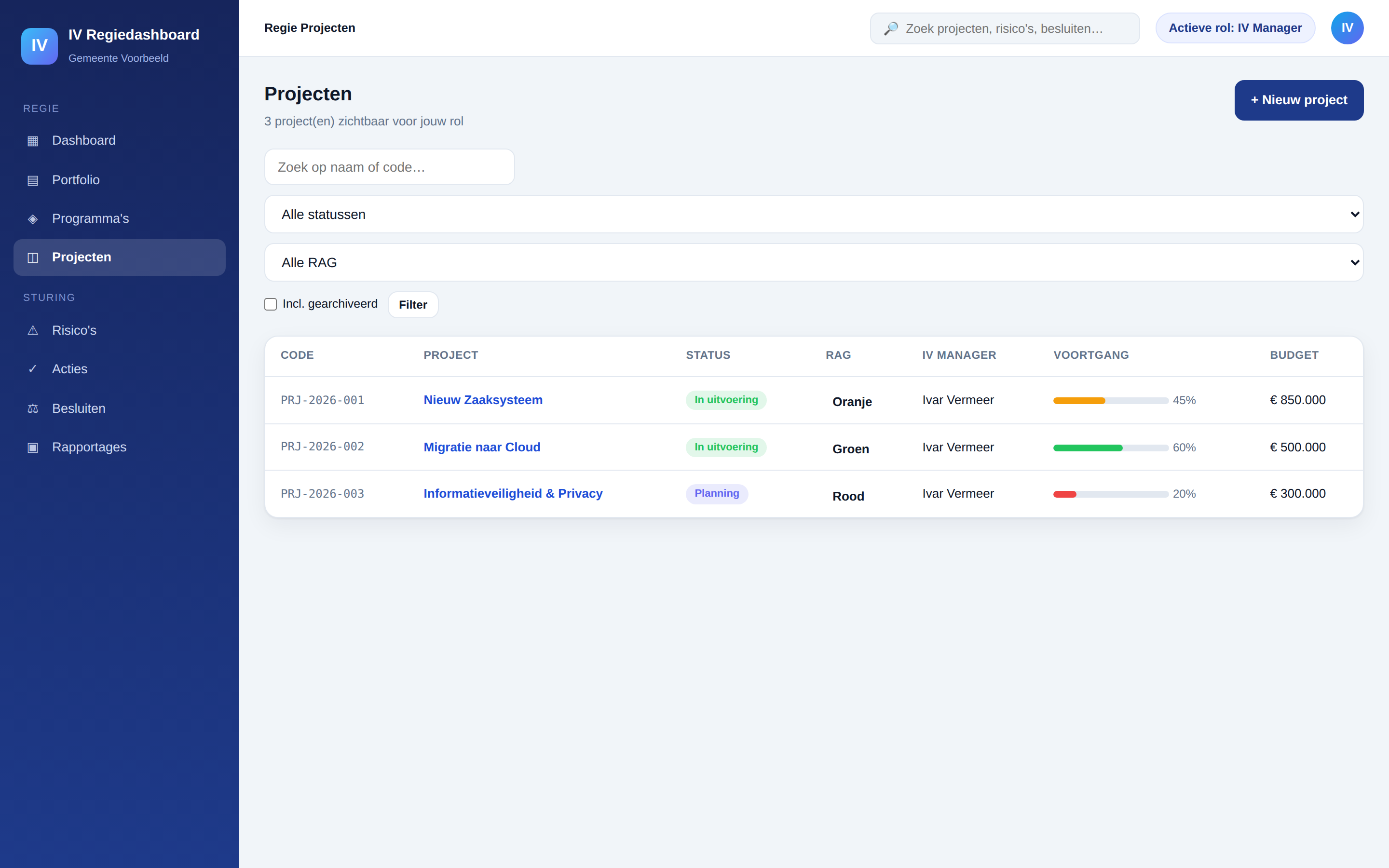Click the Portfolio list icon
Viewport: 1389px width, 868px height.
[x=33, y=180]
